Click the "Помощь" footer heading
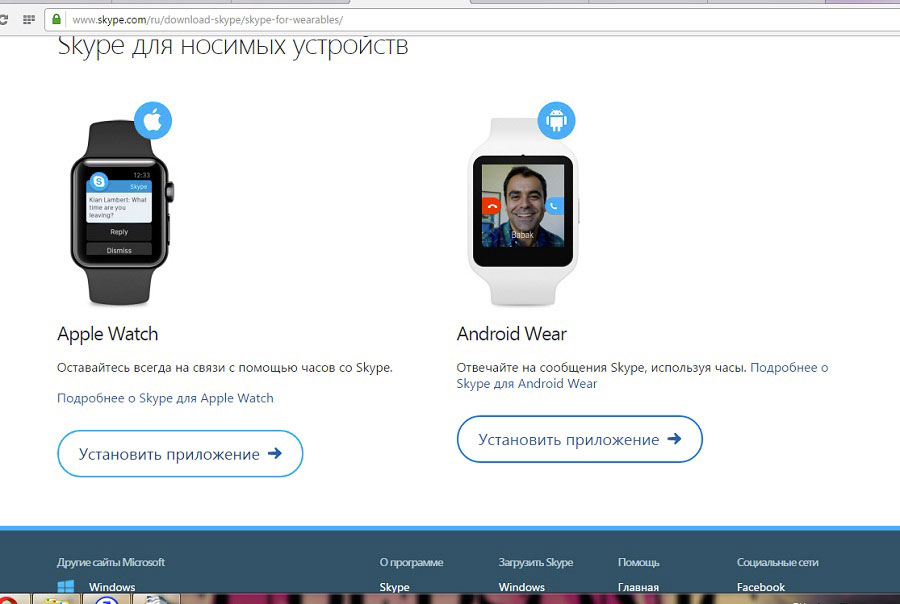 click(x=638, y=562)
